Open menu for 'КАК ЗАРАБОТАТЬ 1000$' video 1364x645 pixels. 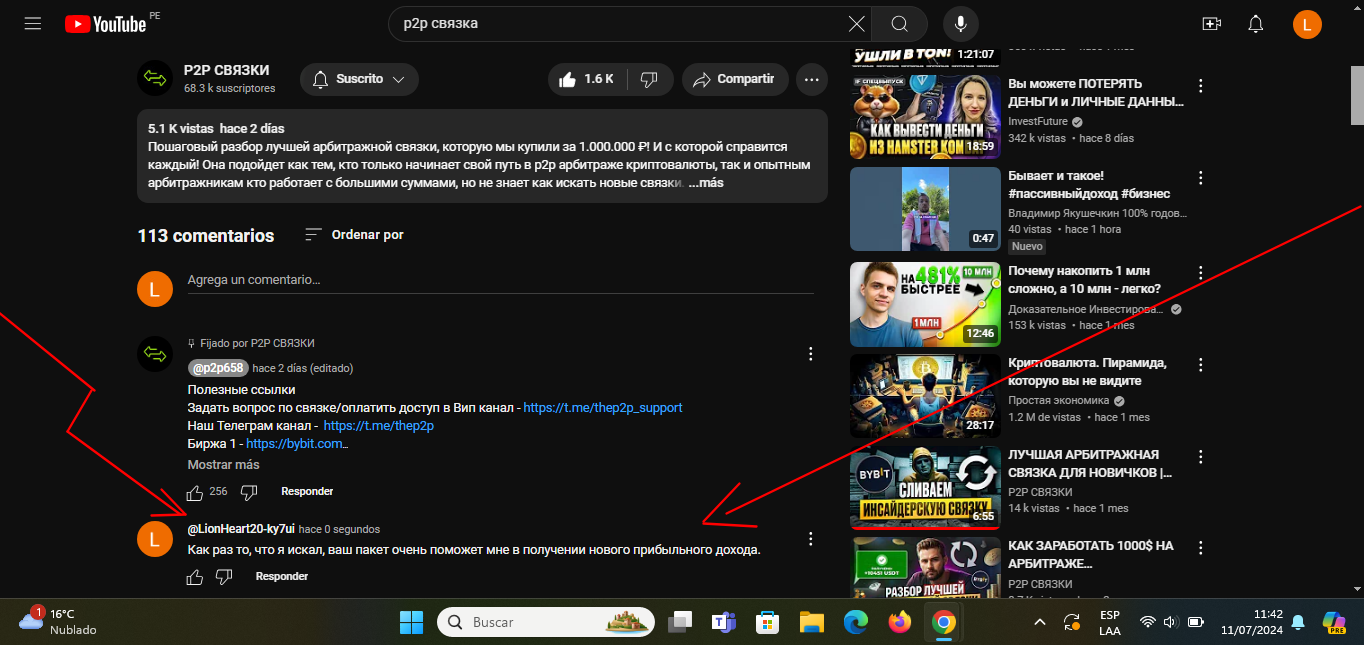(1201, 548)
